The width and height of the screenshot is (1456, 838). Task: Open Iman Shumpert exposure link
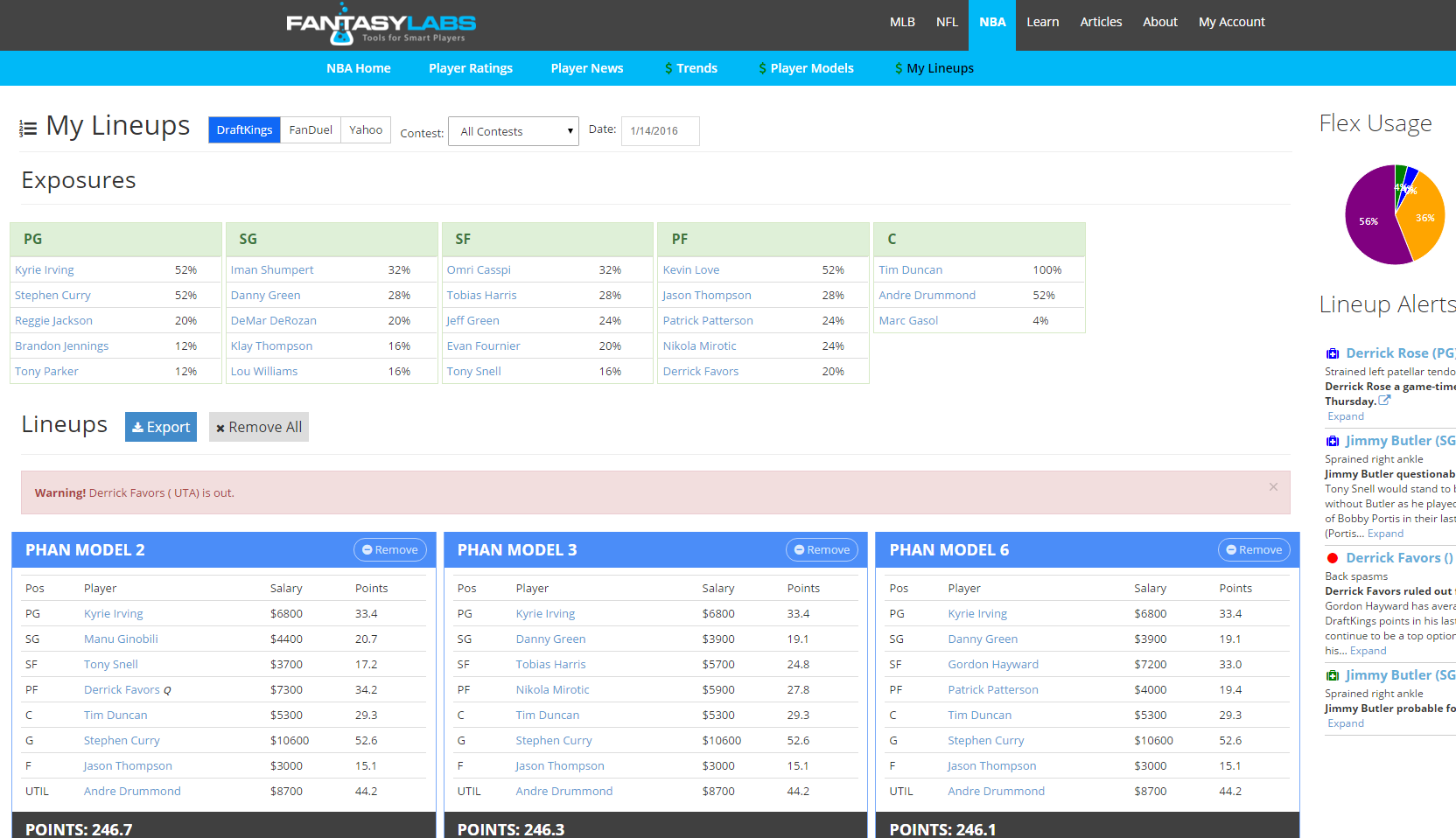click(x=272, y=270)
